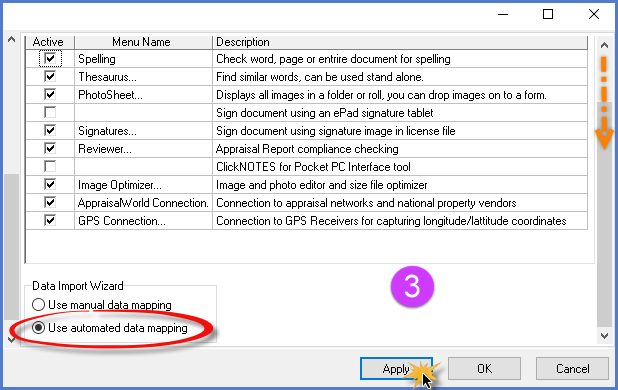Select the GPS Connection... menu name cell
Image resolution: width=618 pixels, height=390 pixels.
[143, 221]
